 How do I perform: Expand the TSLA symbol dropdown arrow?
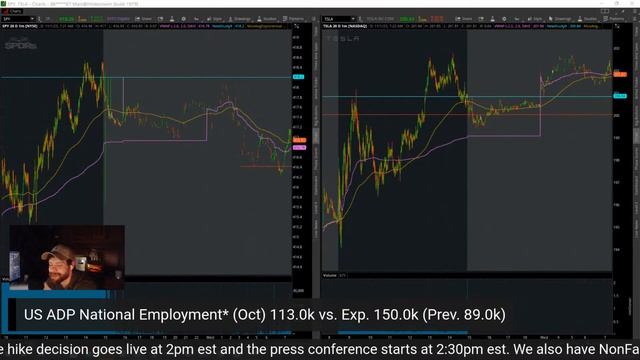click(x=353, y=19)
